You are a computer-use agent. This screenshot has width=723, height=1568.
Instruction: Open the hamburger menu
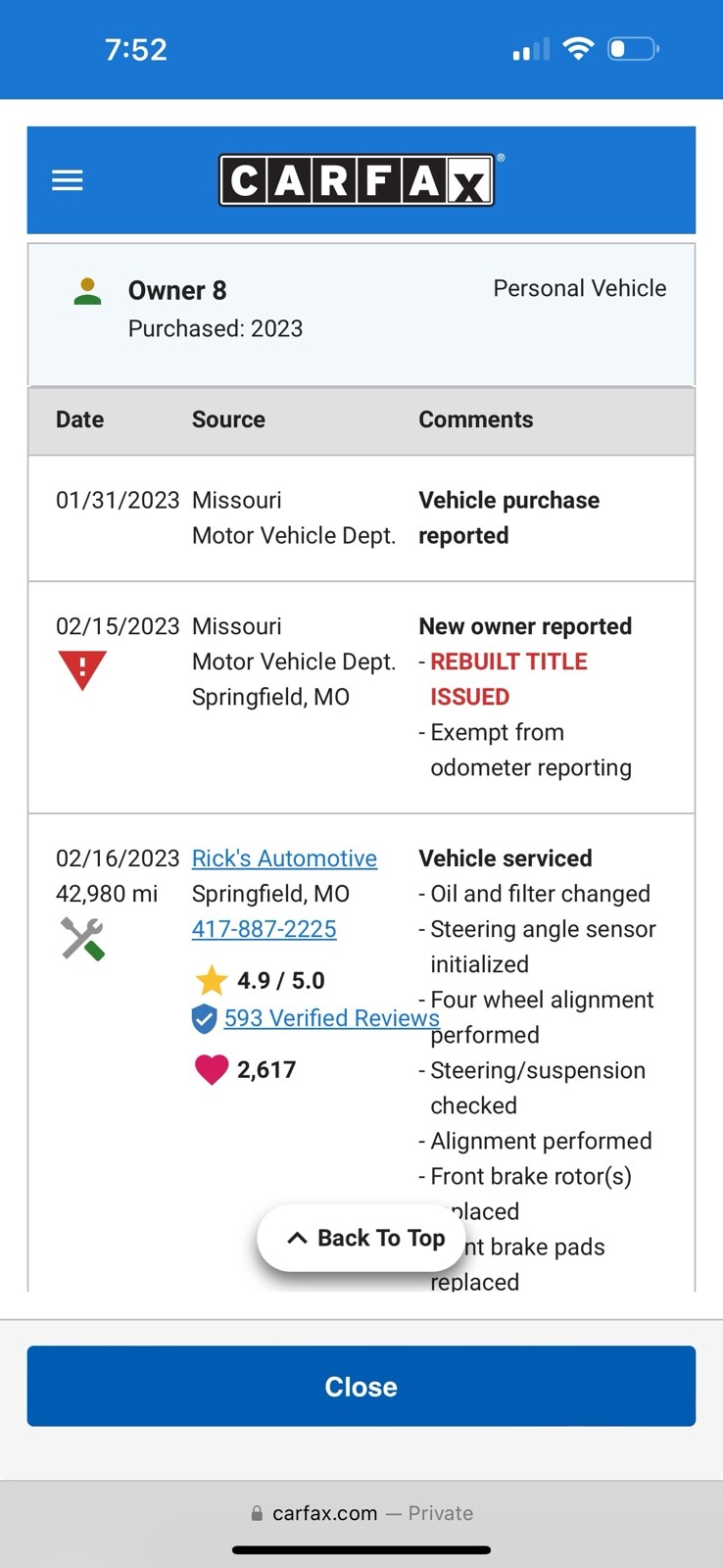(67, 180)
